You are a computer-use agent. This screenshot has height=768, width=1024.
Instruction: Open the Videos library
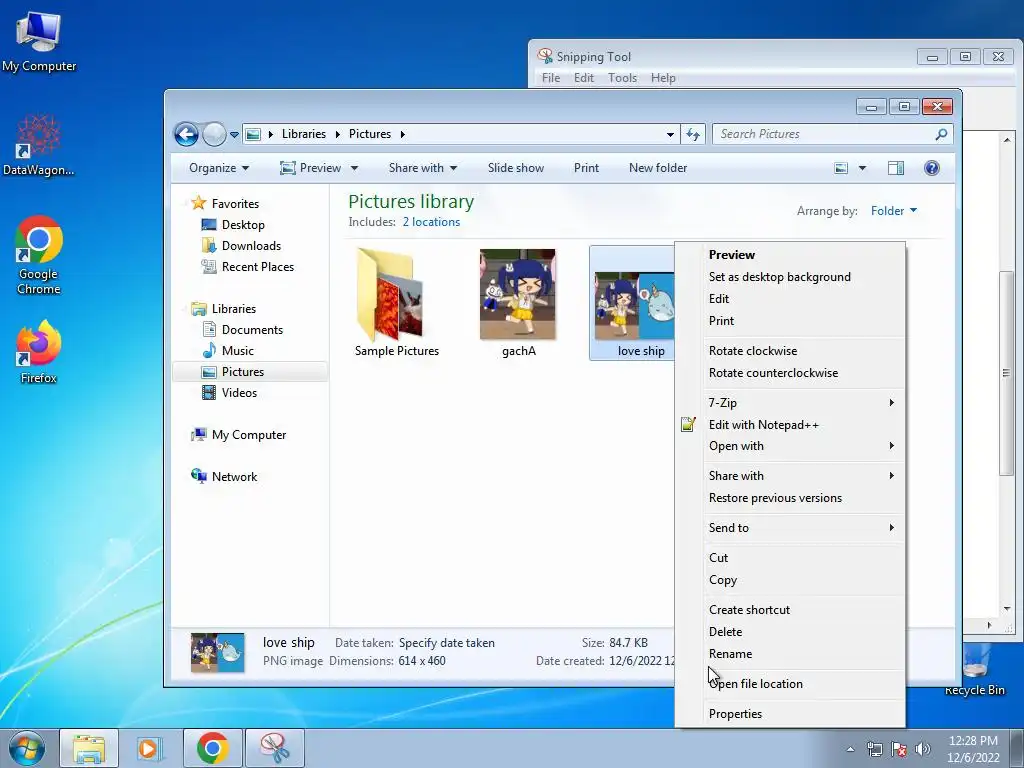click(x=239, y=392)
